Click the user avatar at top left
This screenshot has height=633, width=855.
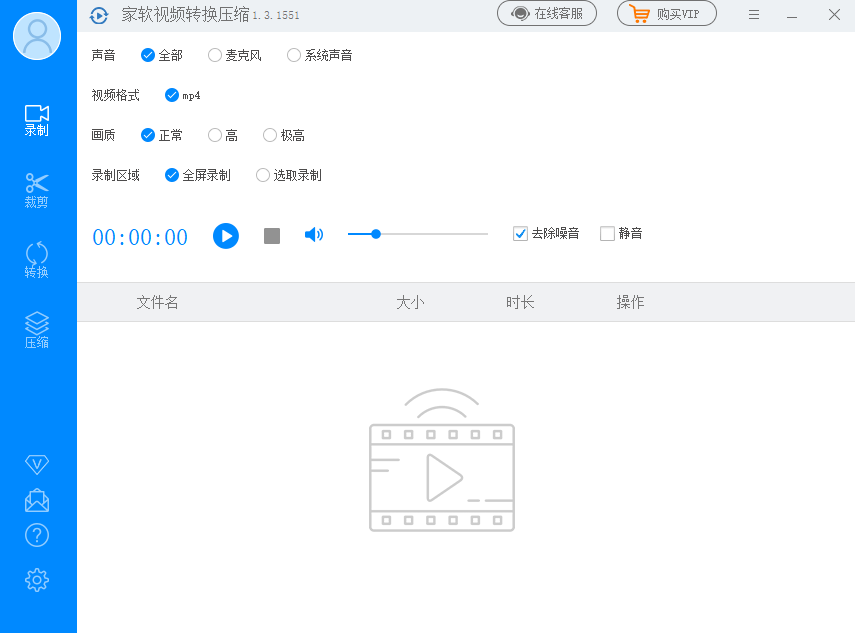click(36, 36)
